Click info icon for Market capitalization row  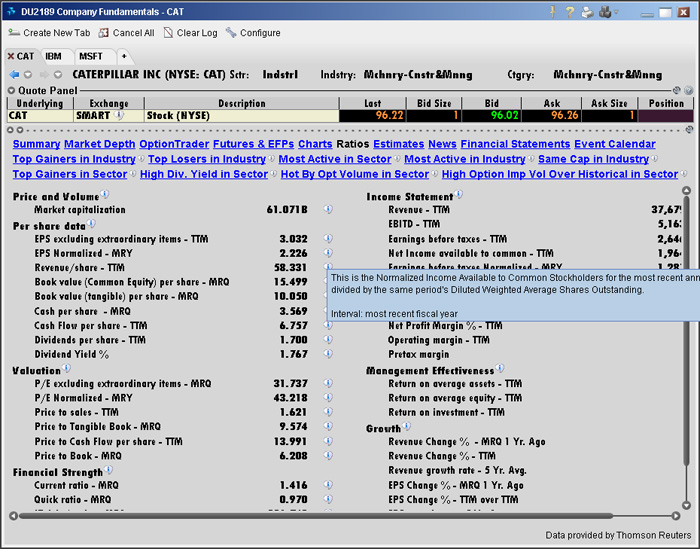tap(328, 209)
